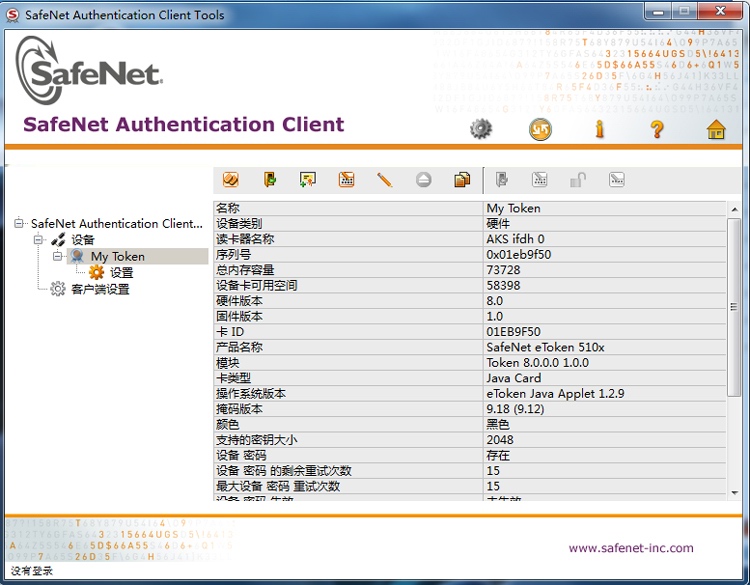Click the 'AKS ifdh 0' reader name value
750x585 pixels.
515,239
